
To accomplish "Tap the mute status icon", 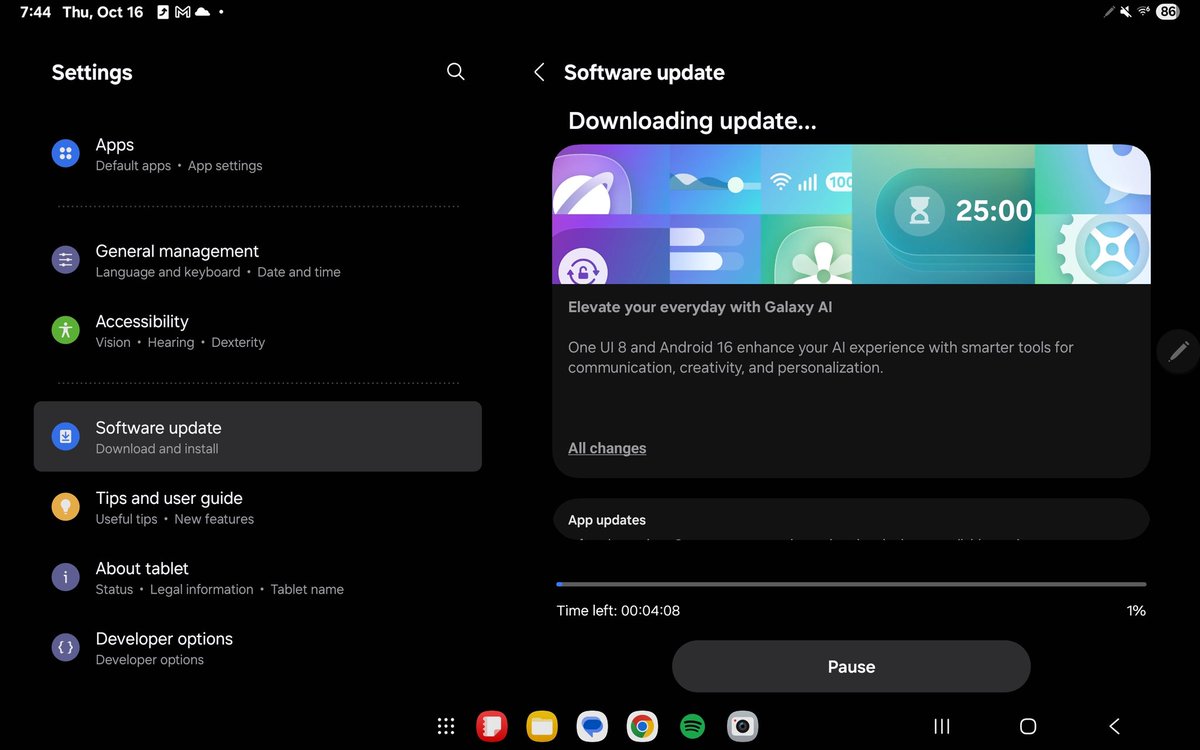I will point(1126,12).
